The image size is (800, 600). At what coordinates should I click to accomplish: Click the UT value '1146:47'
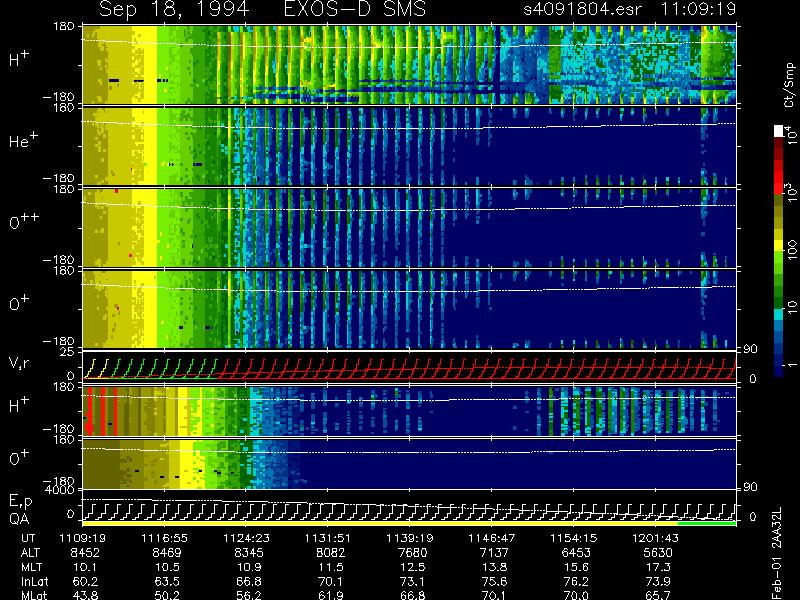pyautogui.click(x=492, y=538)
